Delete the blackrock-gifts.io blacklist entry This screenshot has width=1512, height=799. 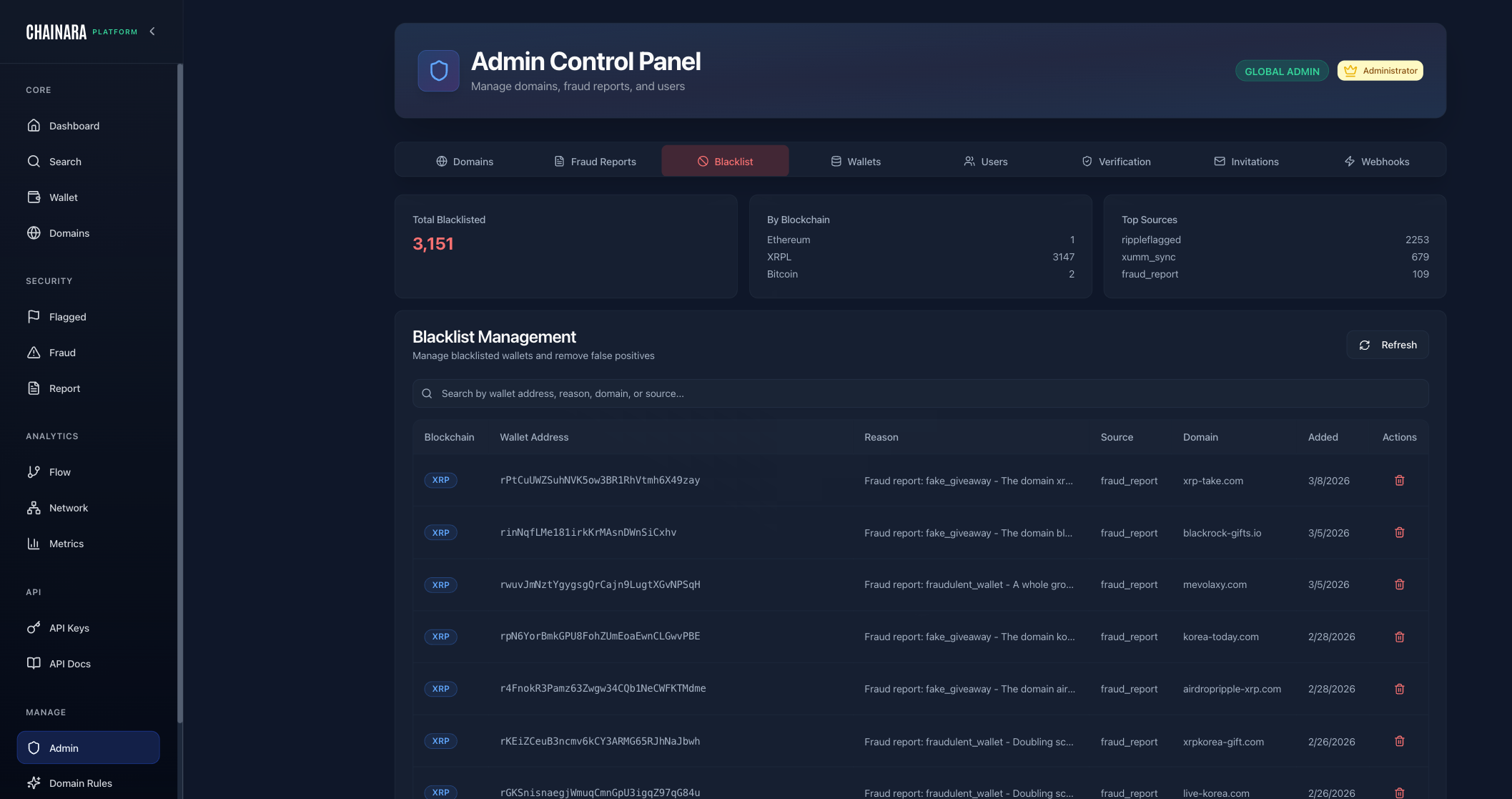pos(1400,532)
